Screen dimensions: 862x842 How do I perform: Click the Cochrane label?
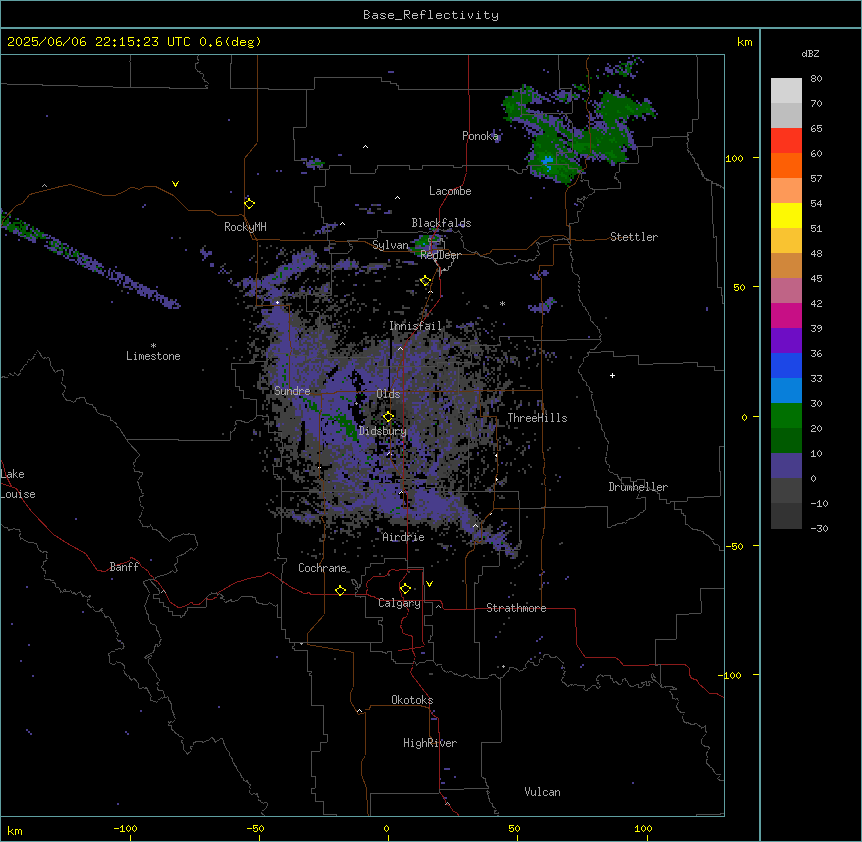[x=323, y=568]
